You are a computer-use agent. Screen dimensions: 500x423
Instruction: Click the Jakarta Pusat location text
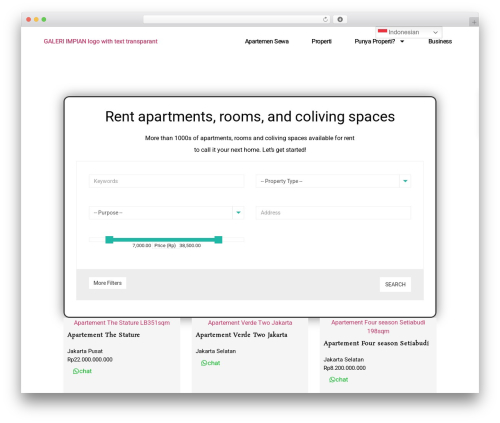coord(85,351)
